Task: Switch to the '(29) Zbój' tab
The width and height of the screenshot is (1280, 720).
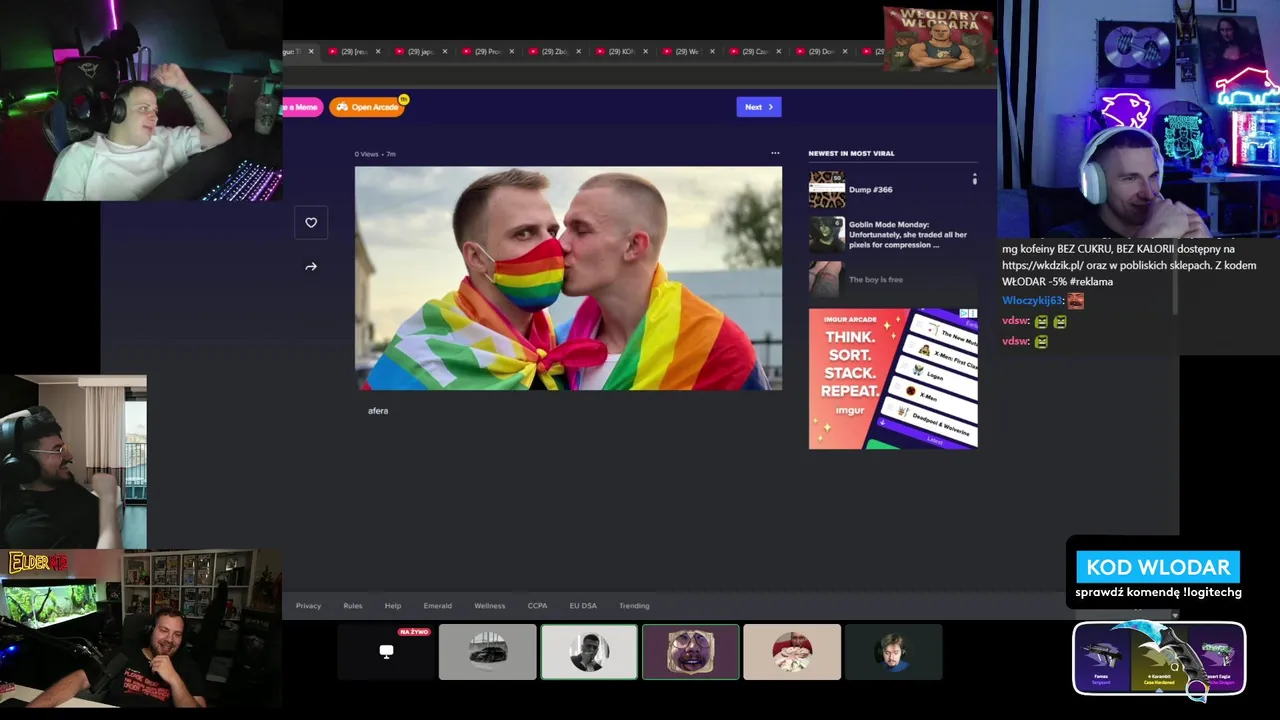Action: point(555,51)
